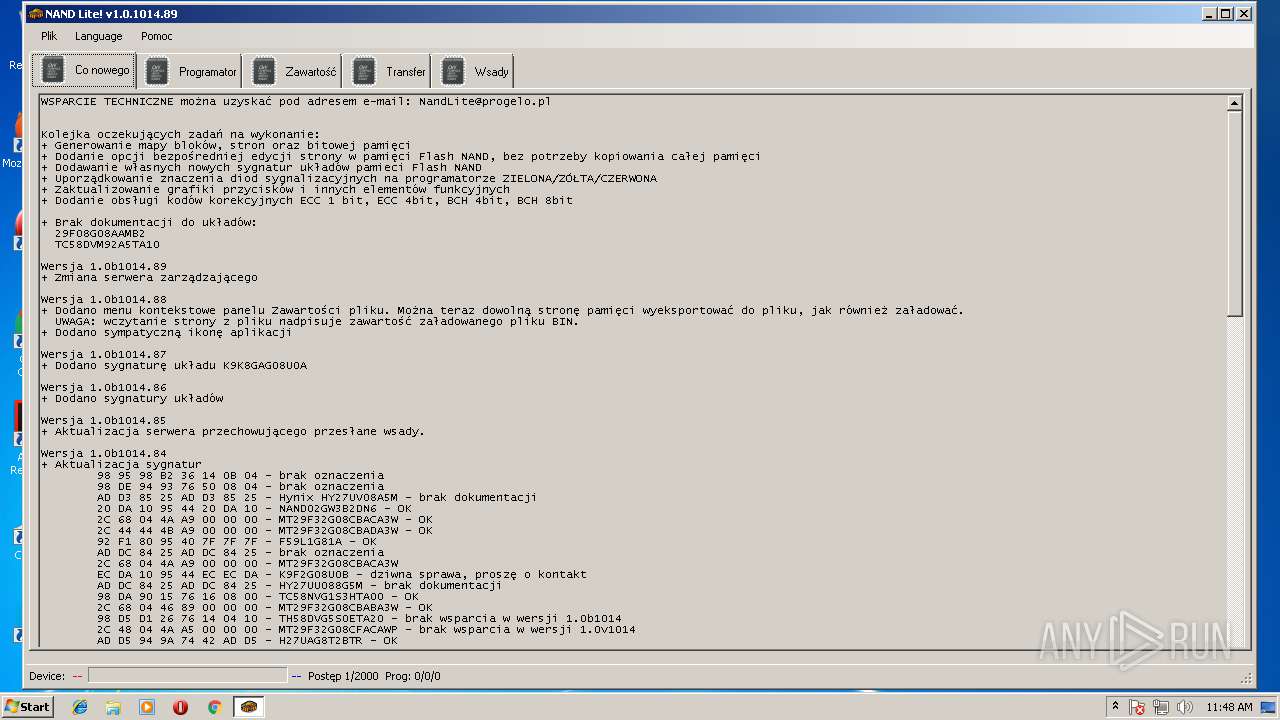The width and height of the screenshot is (1280, 720).
Task: Click the TH58DVG5S0ETA20 signature line
Action: [x=359, y=619]
